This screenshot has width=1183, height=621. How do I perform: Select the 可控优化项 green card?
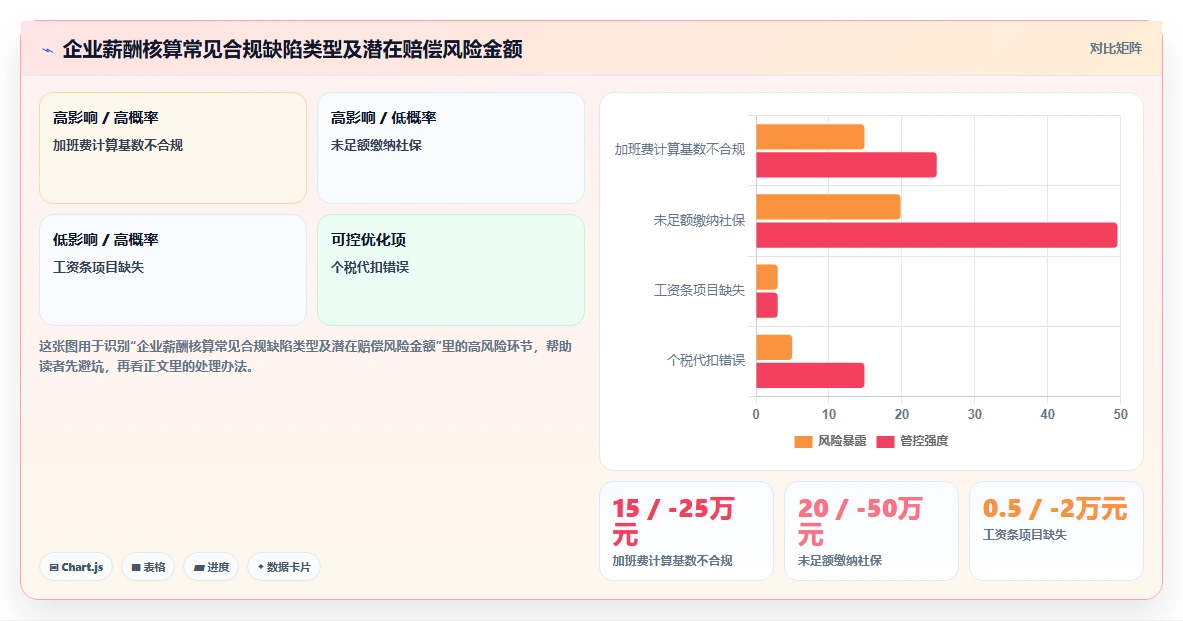tap(450, 270)
